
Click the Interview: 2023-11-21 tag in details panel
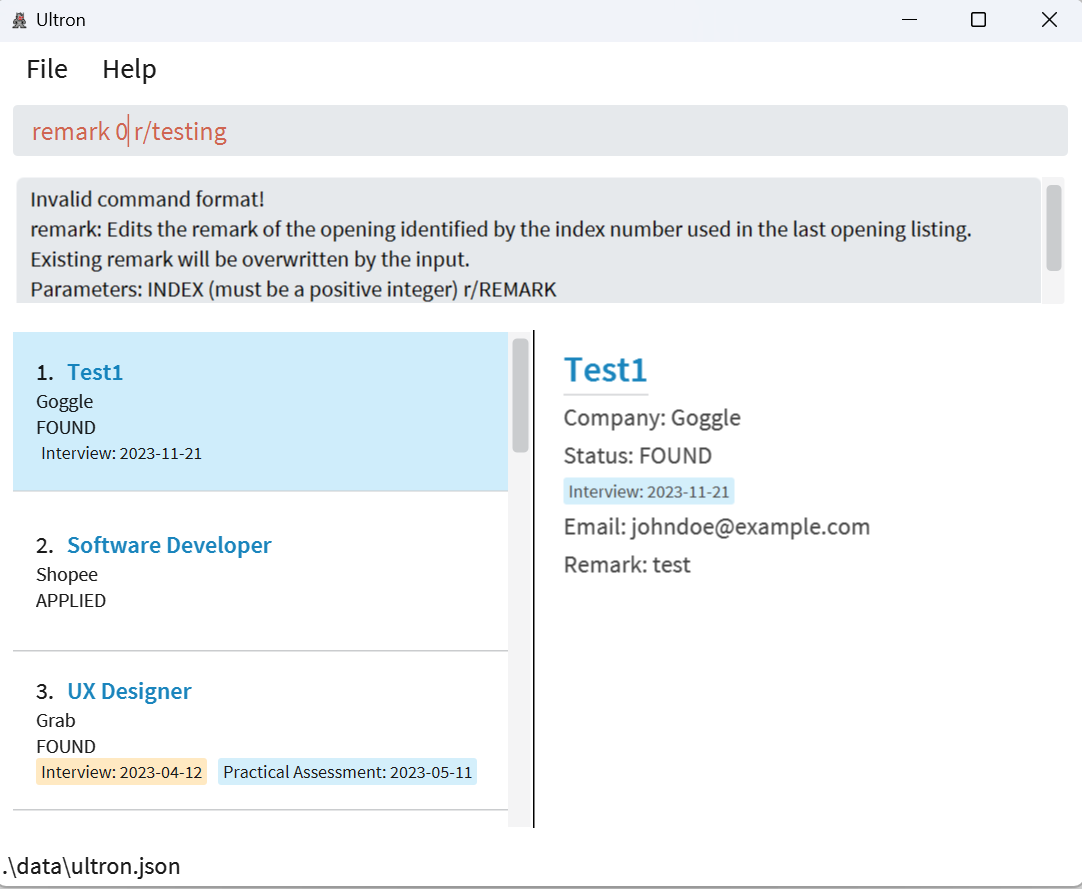tap(649, 491)
